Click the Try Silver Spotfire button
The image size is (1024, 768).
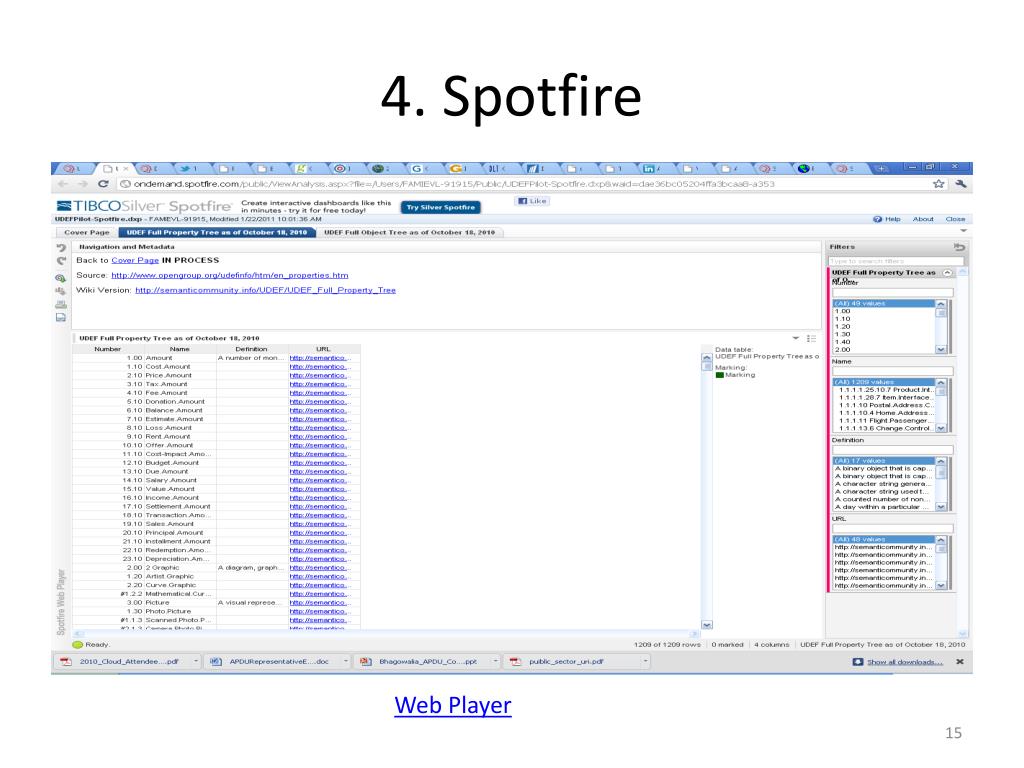pos(441,207)
